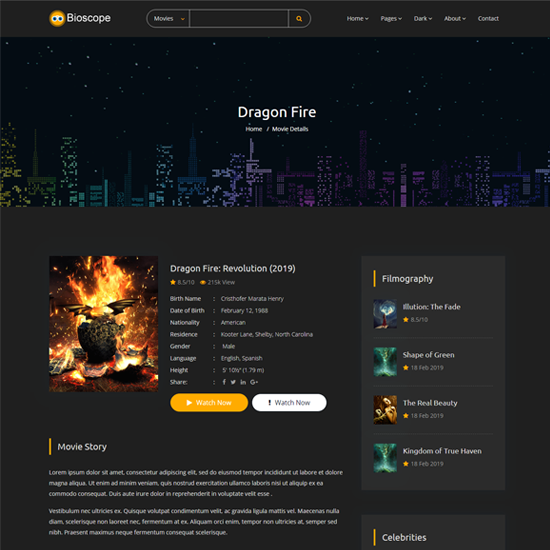
Task: Click the 215k View eye icon
Action: tap(203, 282)
